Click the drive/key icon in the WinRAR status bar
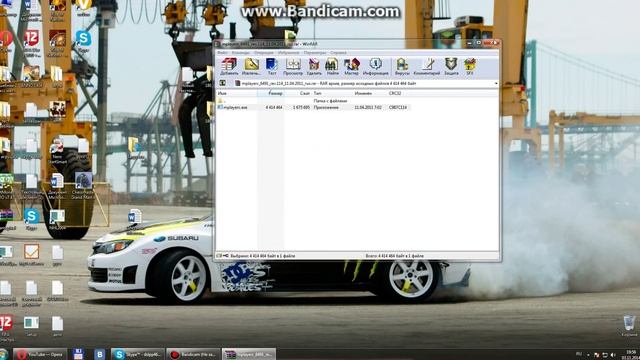The width and height of the screenshot is (640, 360). pyautogui.click(x=222, y=256)
